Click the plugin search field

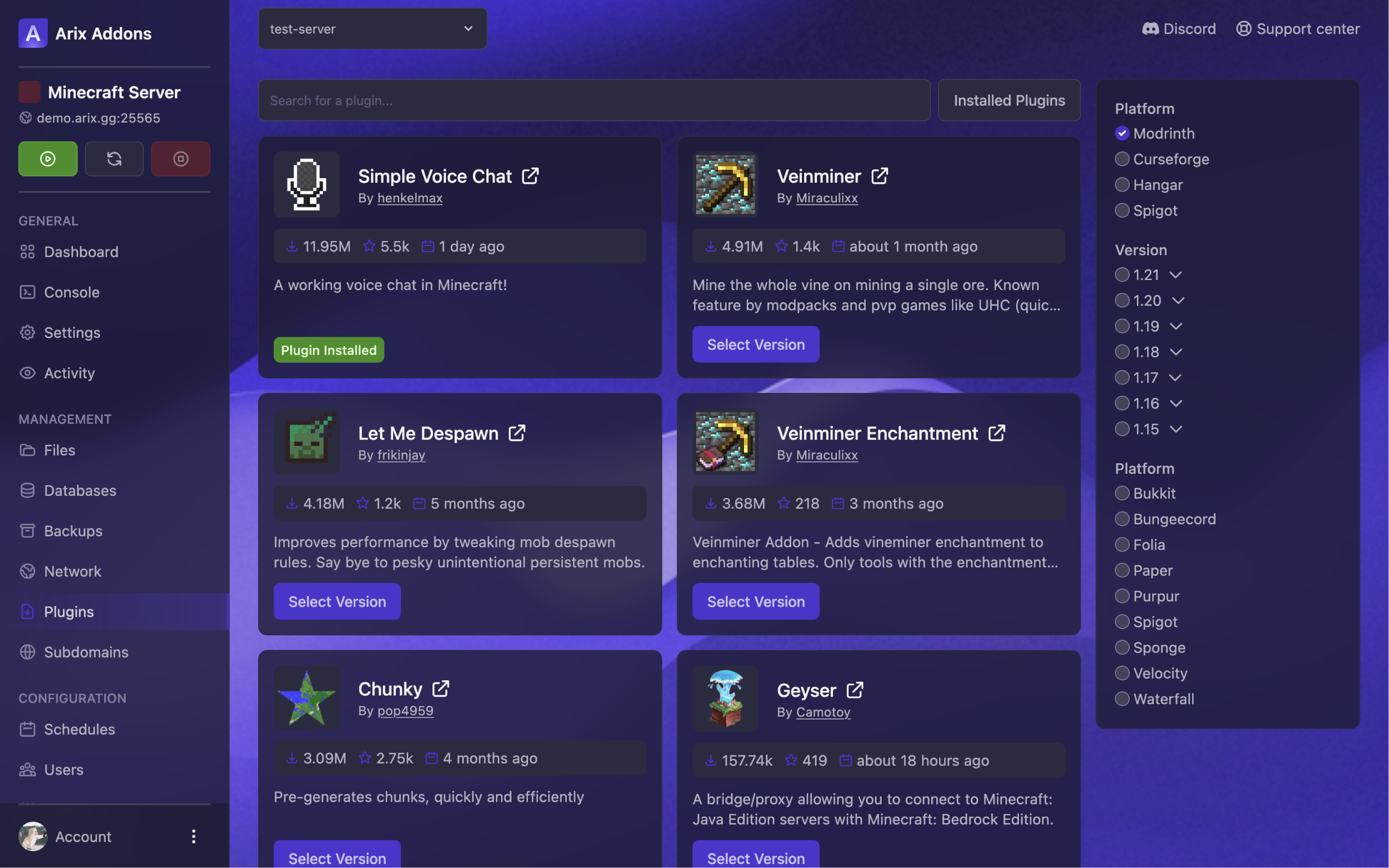point(594,101)
